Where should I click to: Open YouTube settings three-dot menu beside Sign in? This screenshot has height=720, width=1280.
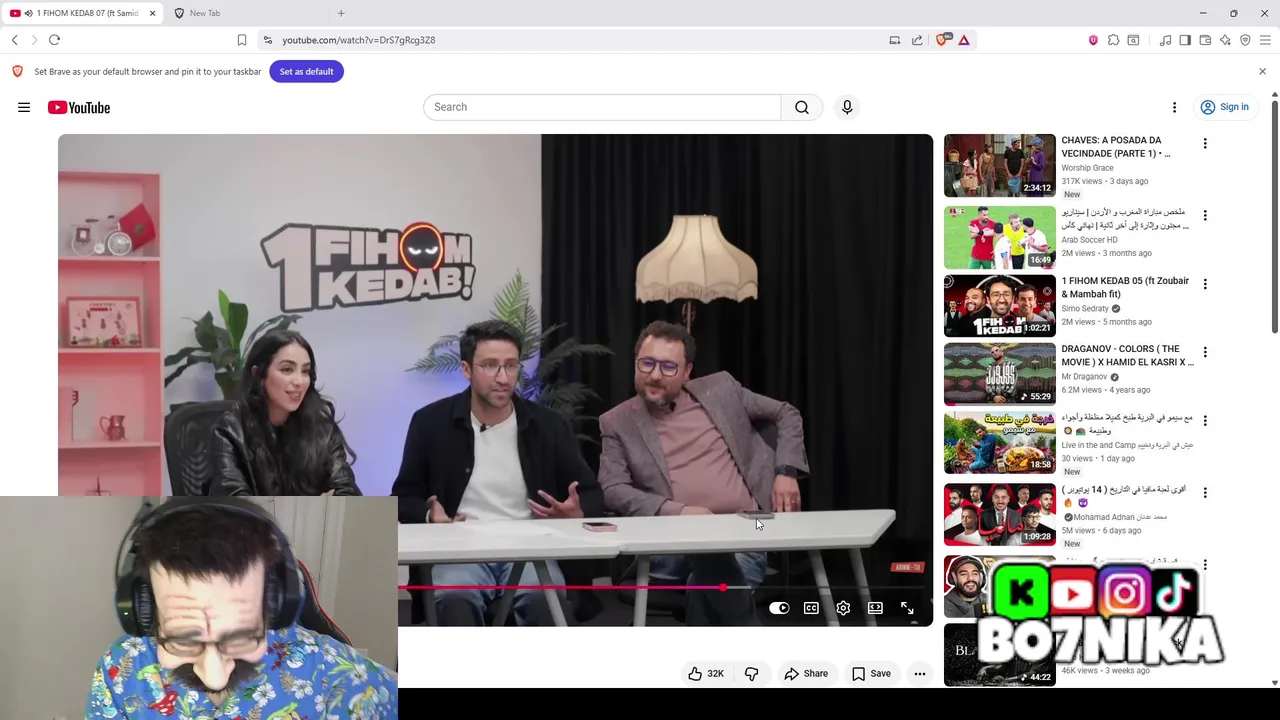1174,107
